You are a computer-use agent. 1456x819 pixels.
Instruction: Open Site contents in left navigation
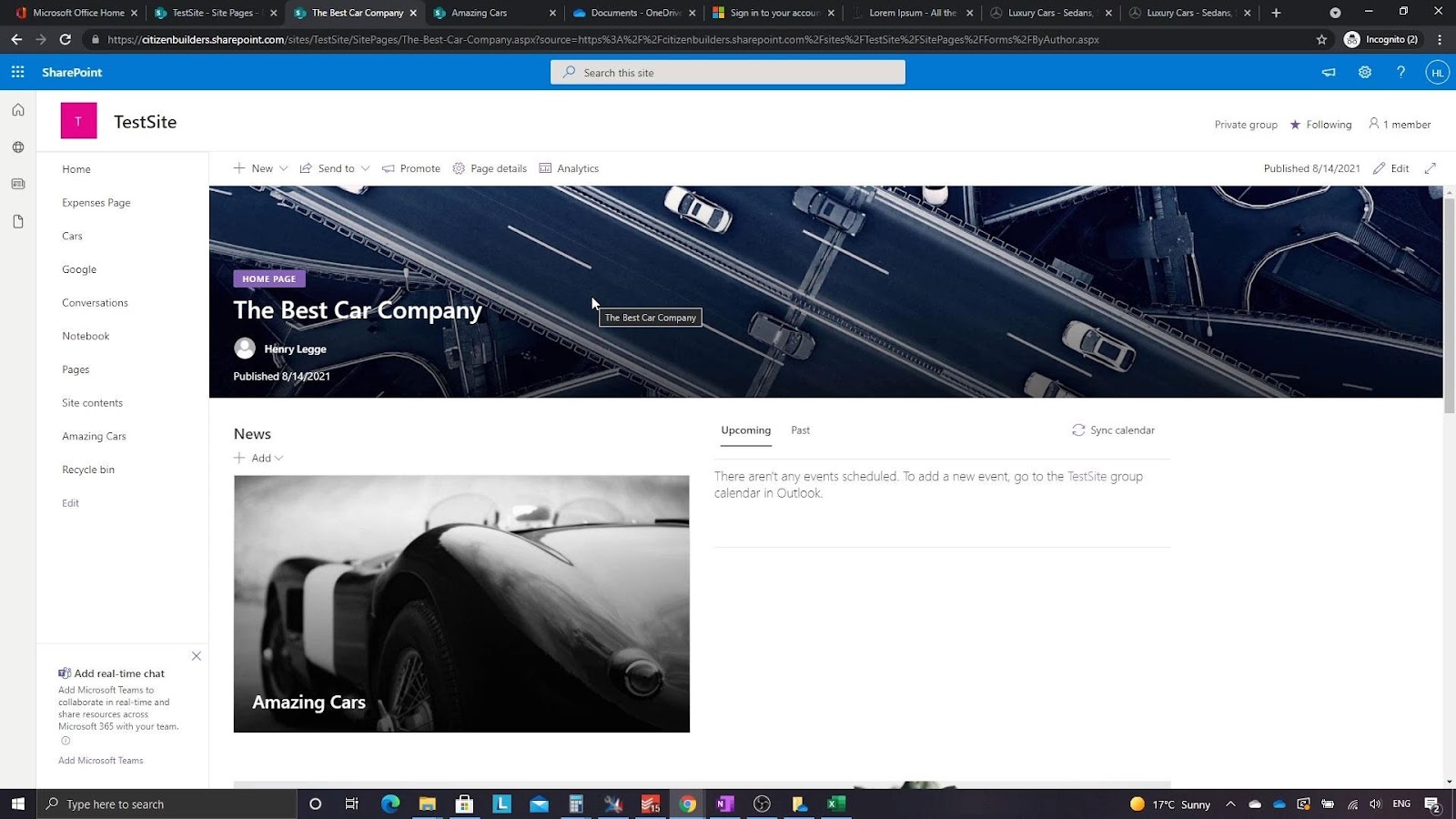coord(92,403)
